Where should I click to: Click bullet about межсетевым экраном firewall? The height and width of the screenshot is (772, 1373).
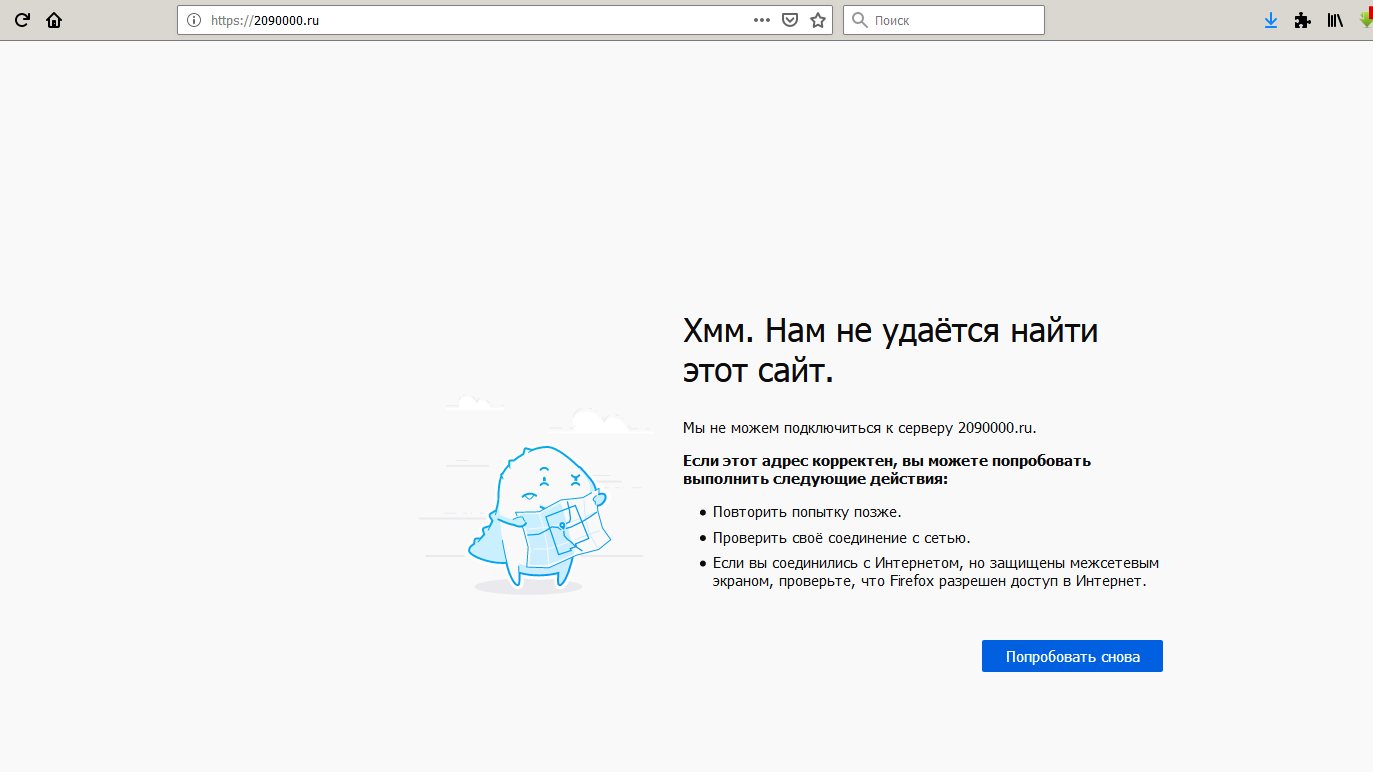935,572
